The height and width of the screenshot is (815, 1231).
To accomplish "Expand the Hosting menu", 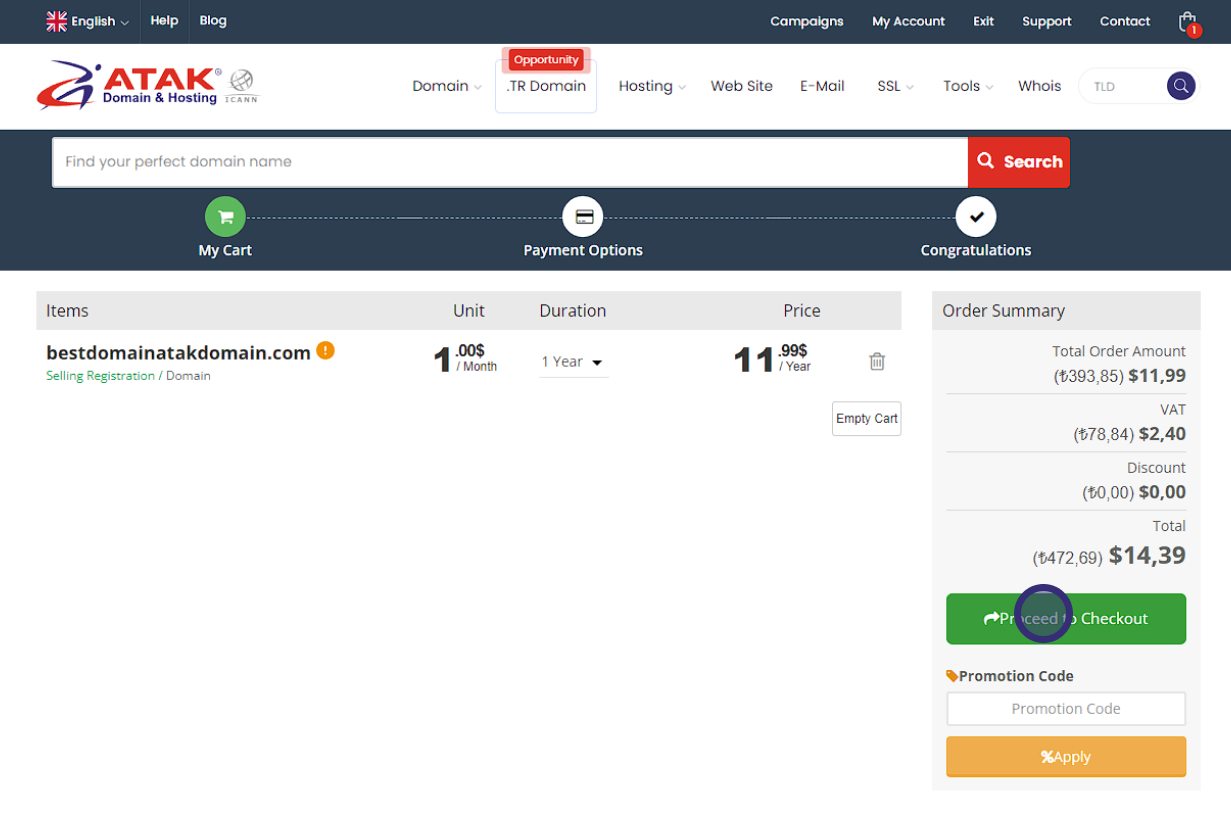I will pos(652,86).
